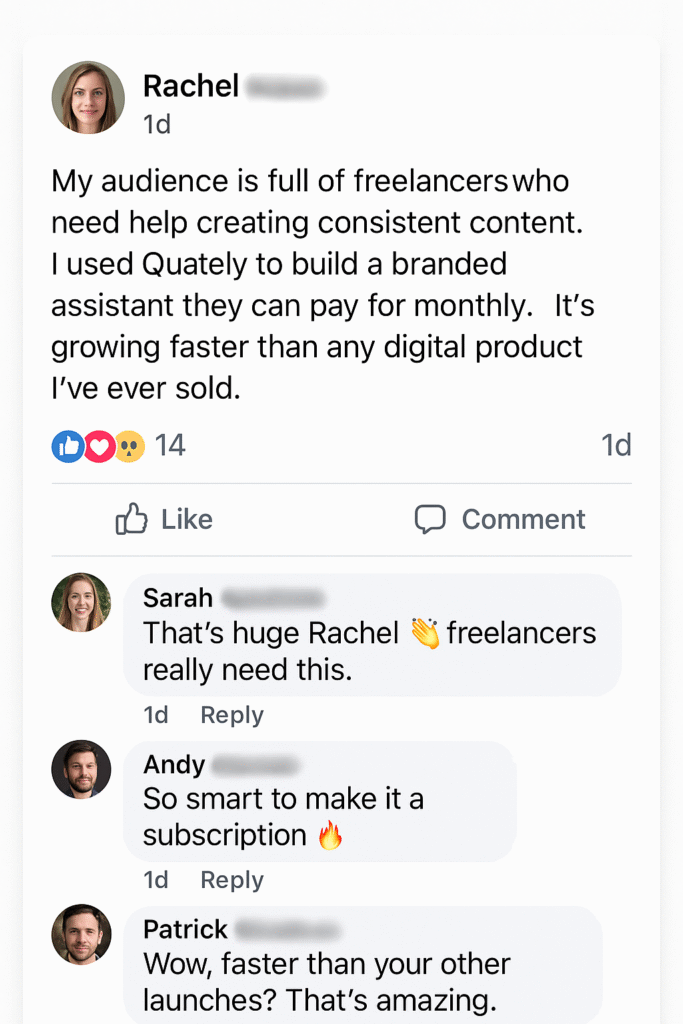Image resolution: width=683 pixels, height=1024 pixels.
Task: Open Patrick's profile picture
Action: point(81,934)
